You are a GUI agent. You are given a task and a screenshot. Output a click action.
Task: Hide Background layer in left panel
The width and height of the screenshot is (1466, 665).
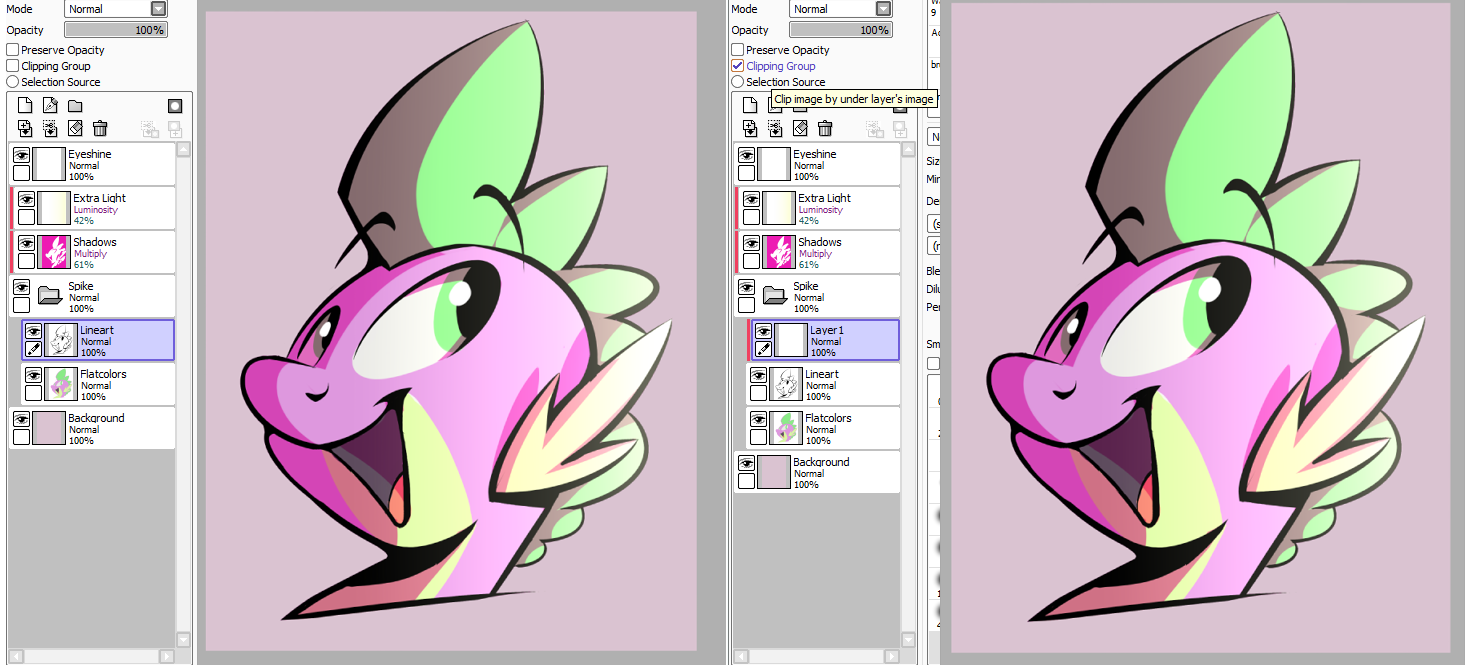21,420
